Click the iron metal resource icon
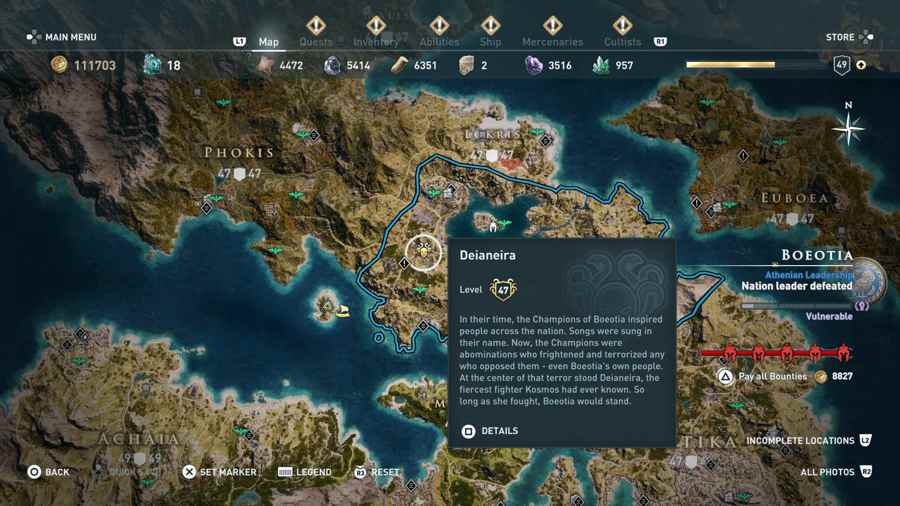 pyautogui.click(x=332, y=65)
